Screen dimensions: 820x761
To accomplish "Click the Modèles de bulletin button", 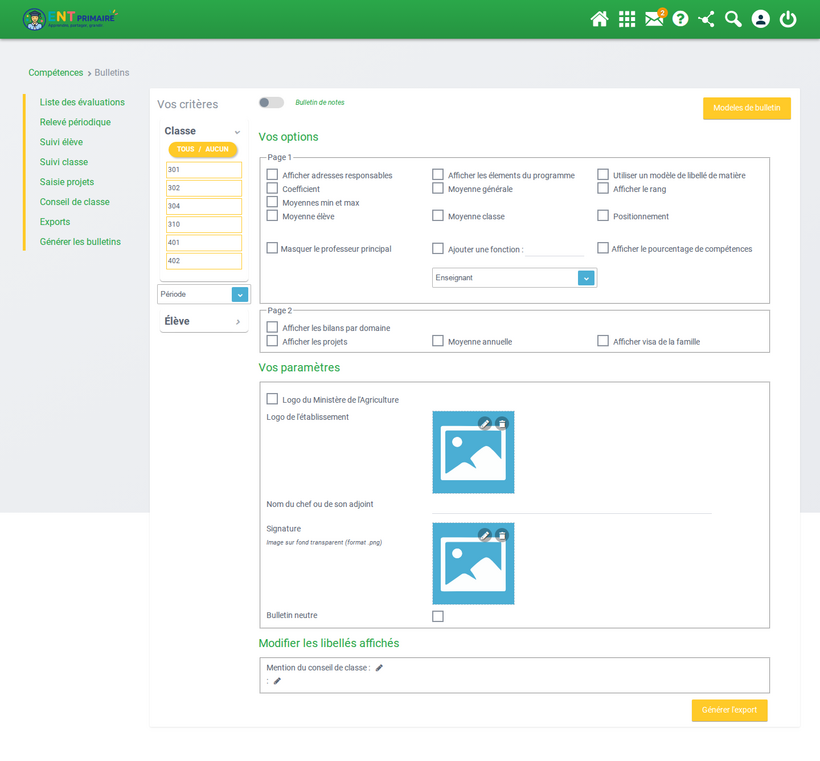I will pyautogui.click(x=747, y=108).
